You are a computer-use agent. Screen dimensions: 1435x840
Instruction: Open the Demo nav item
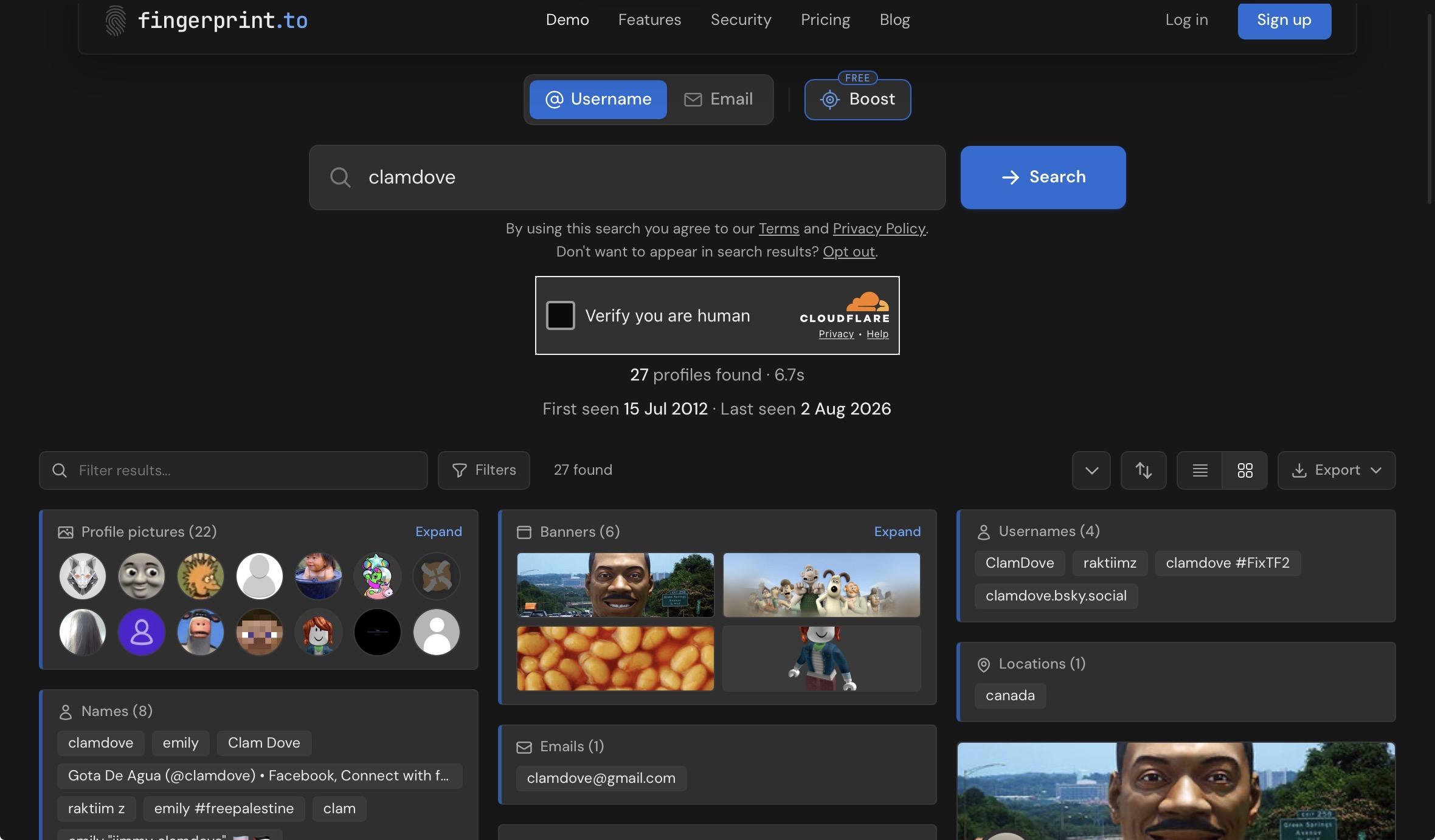(567, 19)
